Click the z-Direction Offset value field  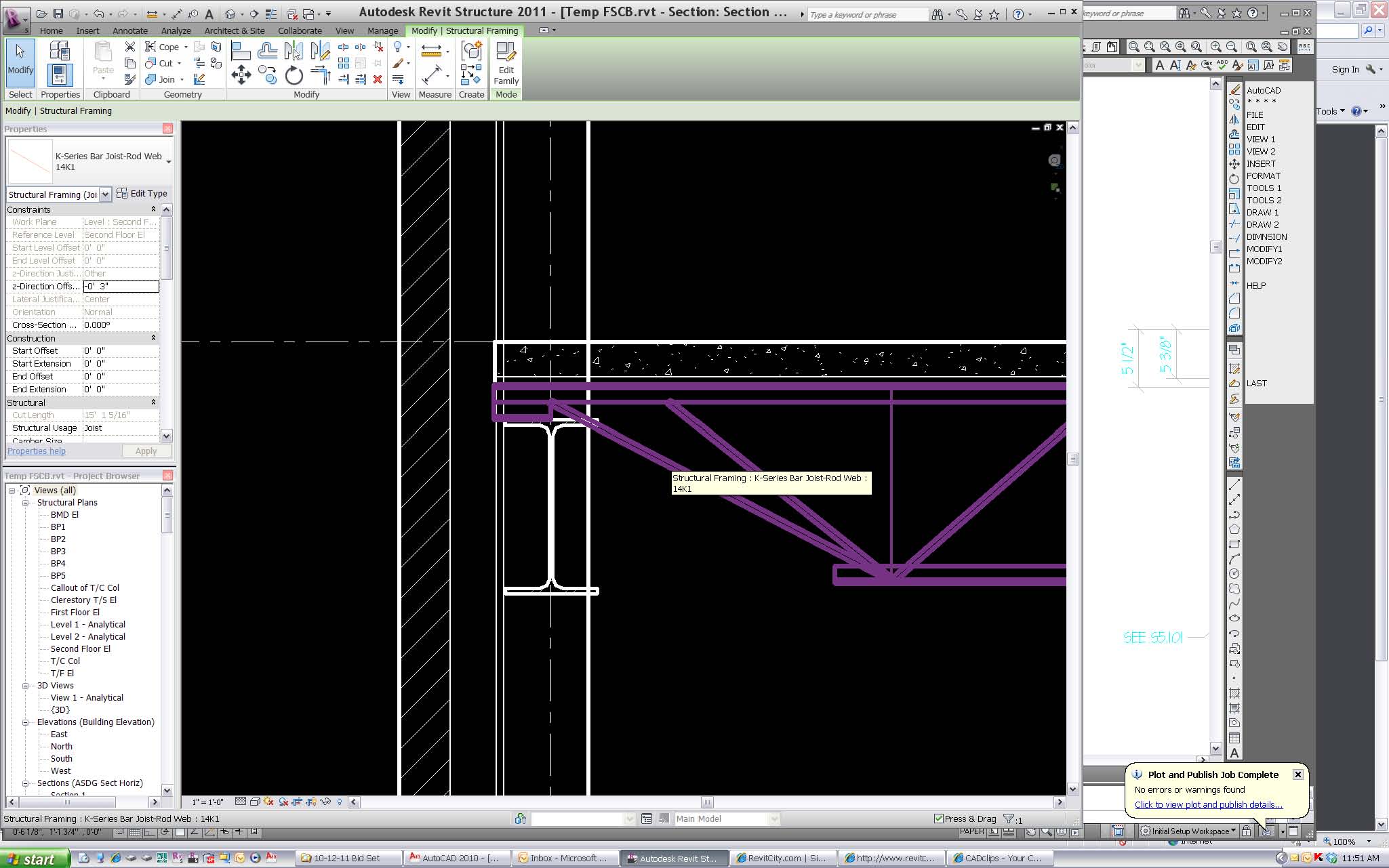(121, 287)
